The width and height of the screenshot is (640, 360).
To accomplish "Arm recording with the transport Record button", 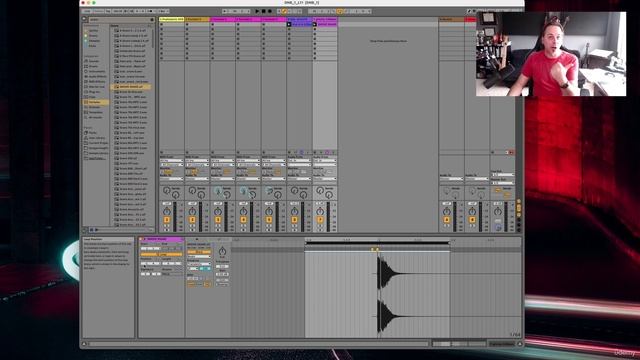I will 269,11.
